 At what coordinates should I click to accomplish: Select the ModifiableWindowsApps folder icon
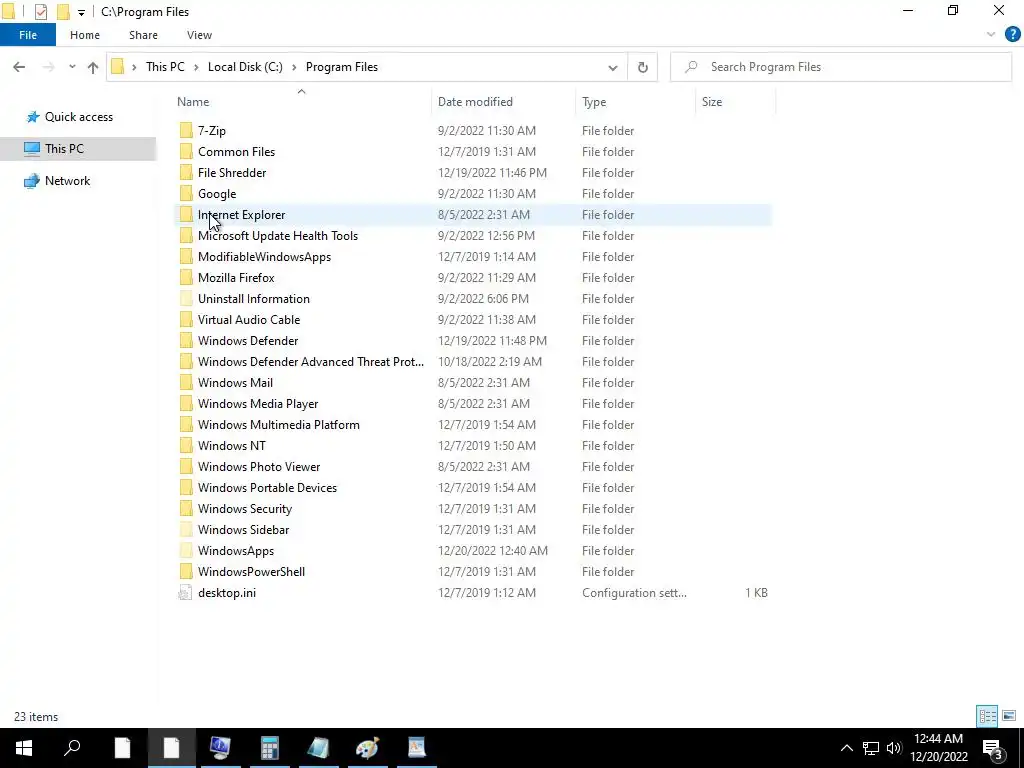click(186, 257)
